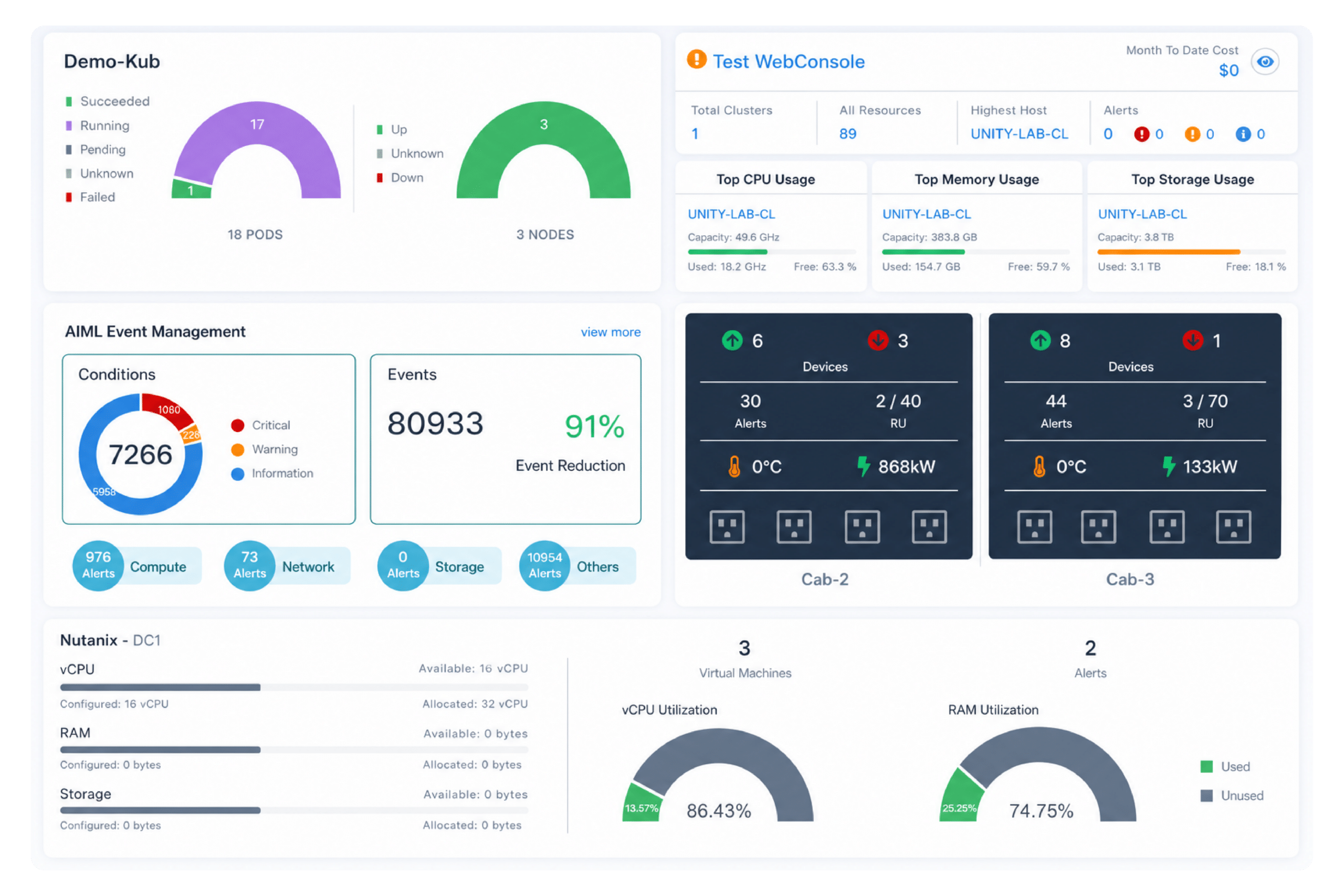Open the Test WebConsole title link
Image resolution: width=1344 pixels, height=896 pixels.
click(789, 62)
